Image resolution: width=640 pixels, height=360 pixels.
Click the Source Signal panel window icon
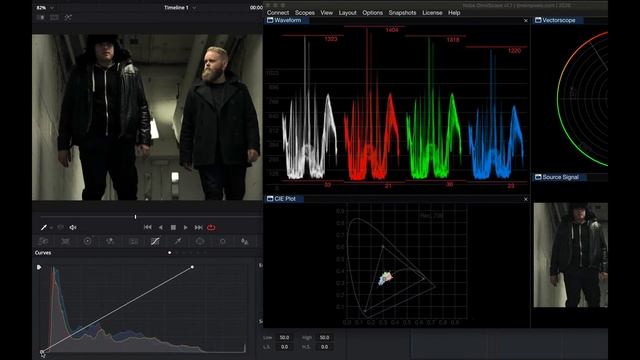pos(538,177)
